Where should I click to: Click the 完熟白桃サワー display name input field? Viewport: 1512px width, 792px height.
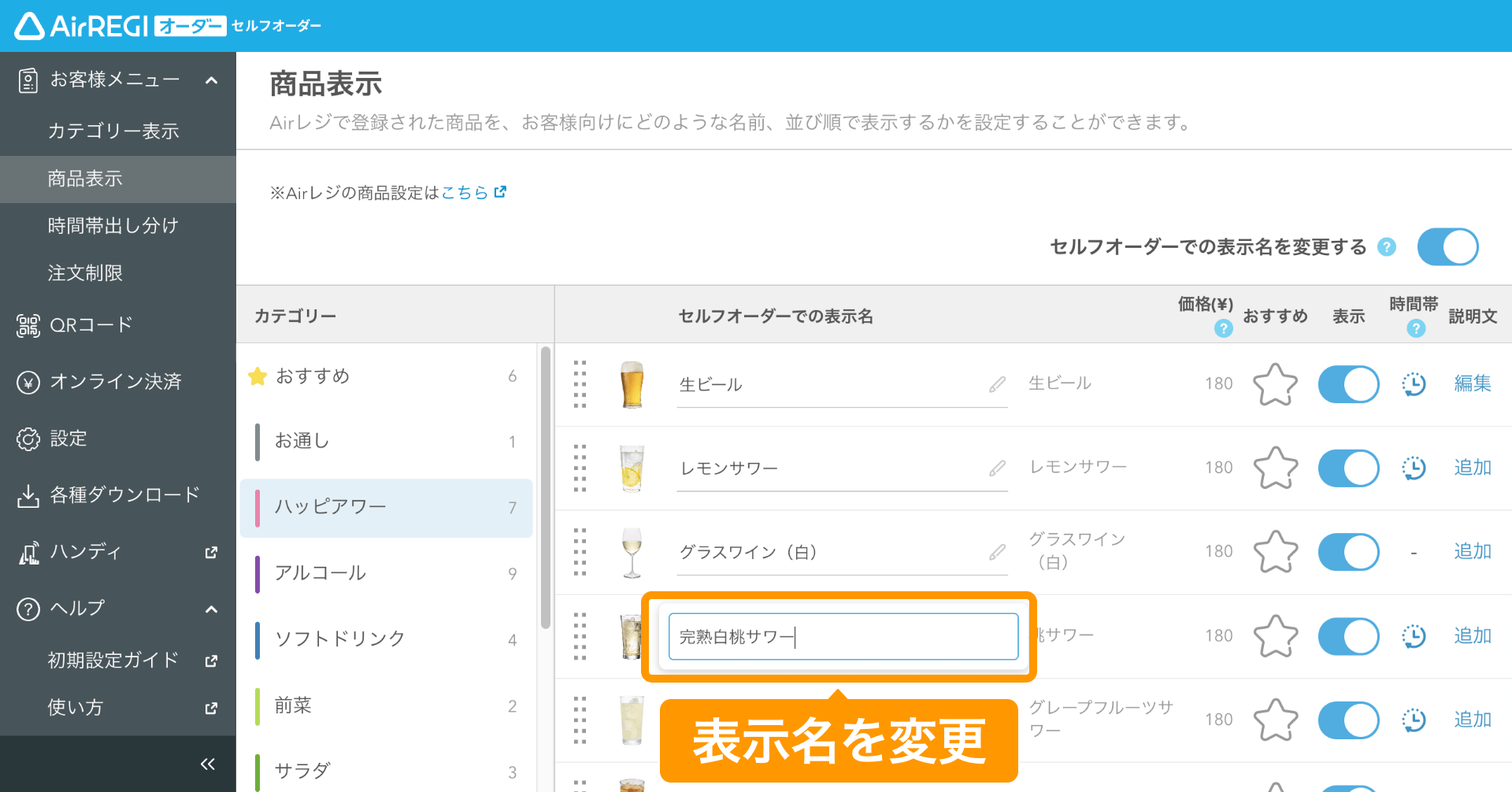[x=843, y=636]
